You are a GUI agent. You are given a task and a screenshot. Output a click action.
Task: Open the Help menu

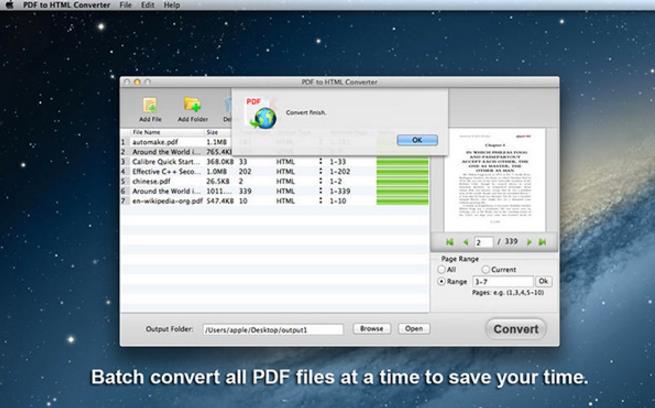coord(172,5)
